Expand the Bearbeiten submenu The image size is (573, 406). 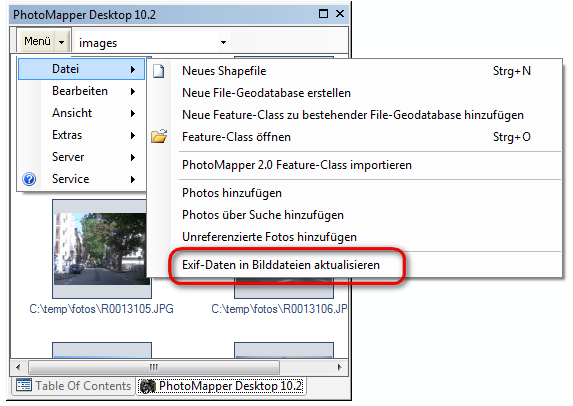point(81,91)
